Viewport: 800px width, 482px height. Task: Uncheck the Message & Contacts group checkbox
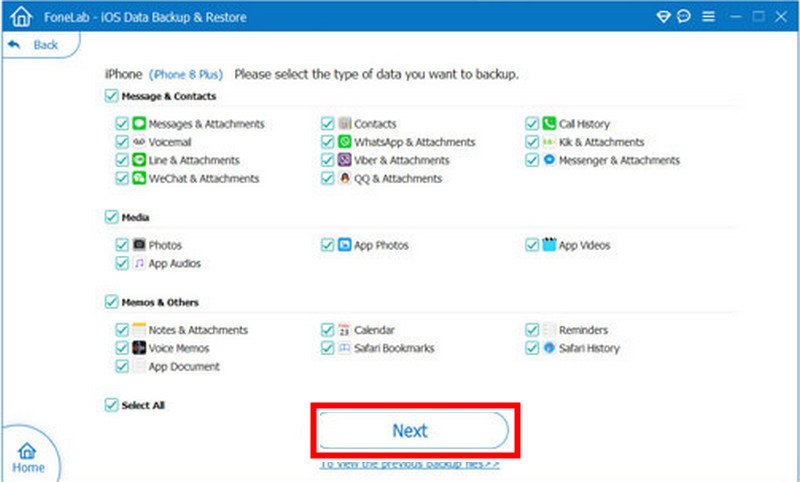coord(111,96)
